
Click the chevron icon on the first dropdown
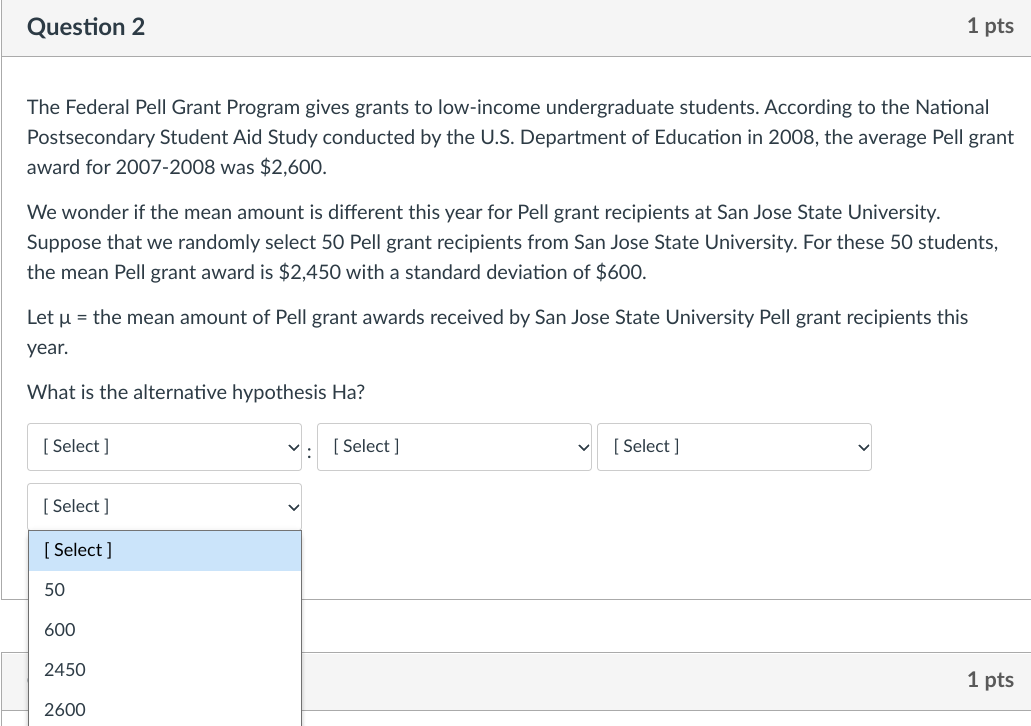(292, 447)
